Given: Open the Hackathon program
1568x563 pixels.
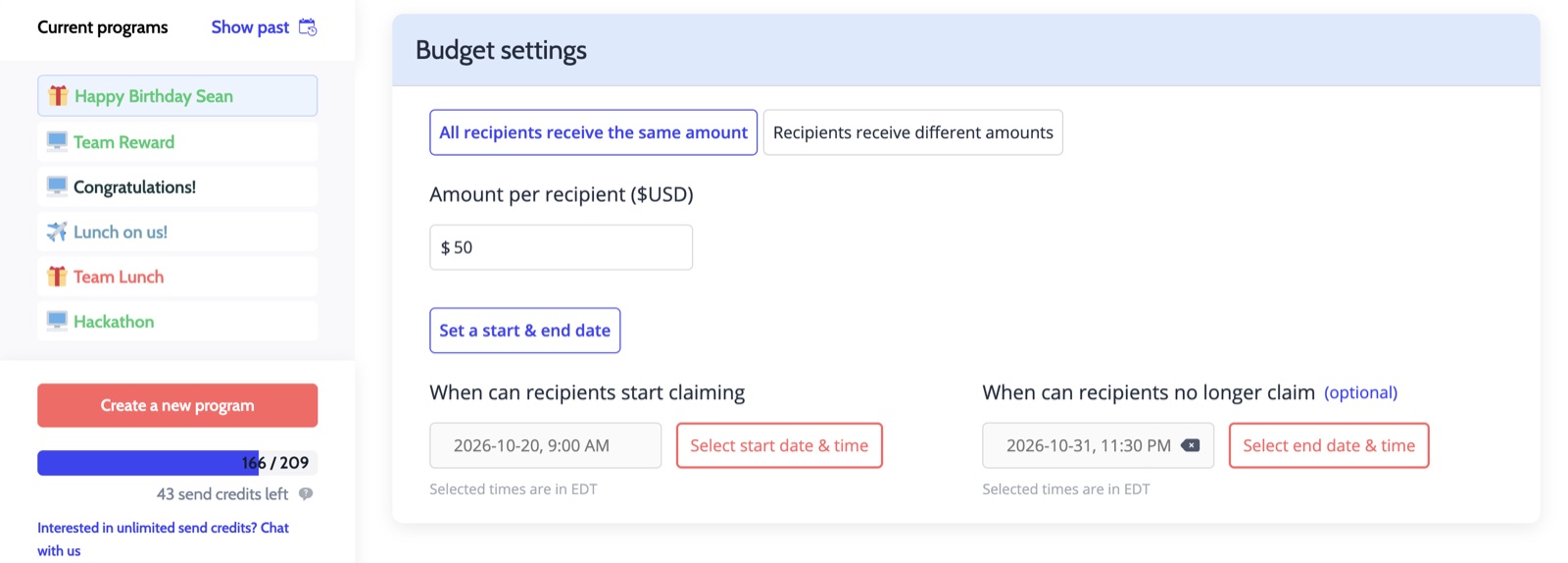Looking at the screenshot, I should click(x=177, y=321).
